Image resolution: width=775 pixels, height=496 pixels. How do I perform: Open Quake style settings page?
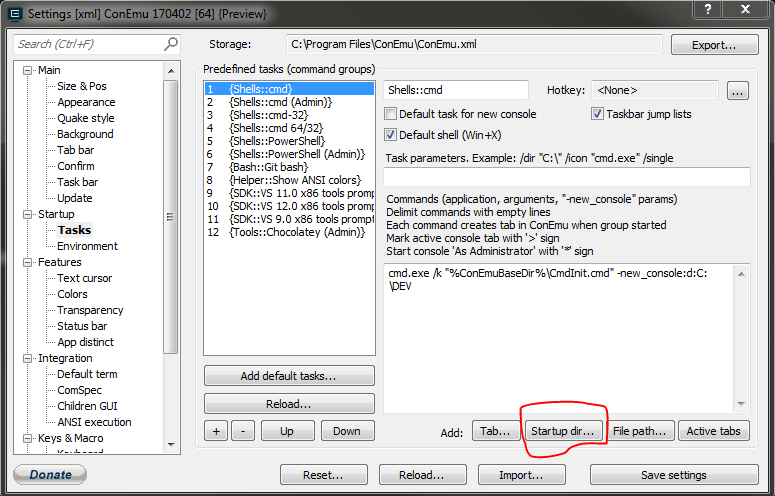86,118
